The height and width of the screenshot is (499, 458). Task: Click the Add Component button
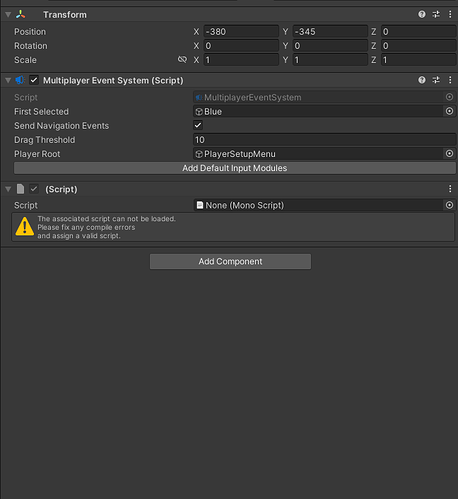tap(230, 261)
